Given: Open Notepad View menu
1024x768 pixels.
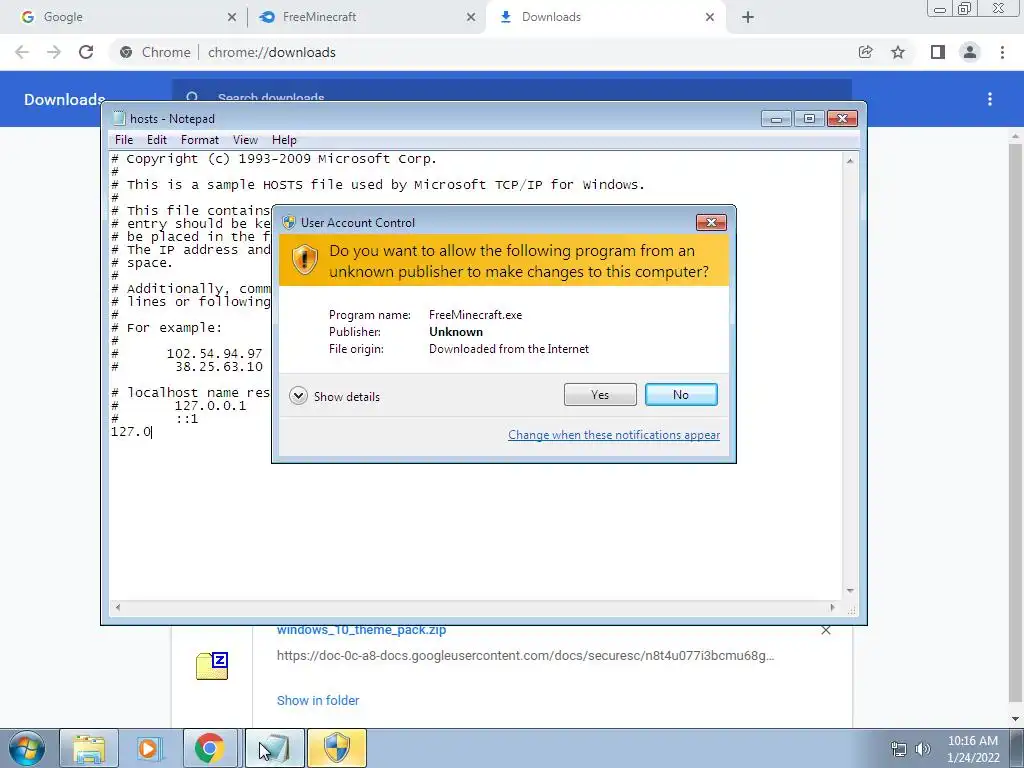Looking at the screenshot, I should tap(246, 140).
